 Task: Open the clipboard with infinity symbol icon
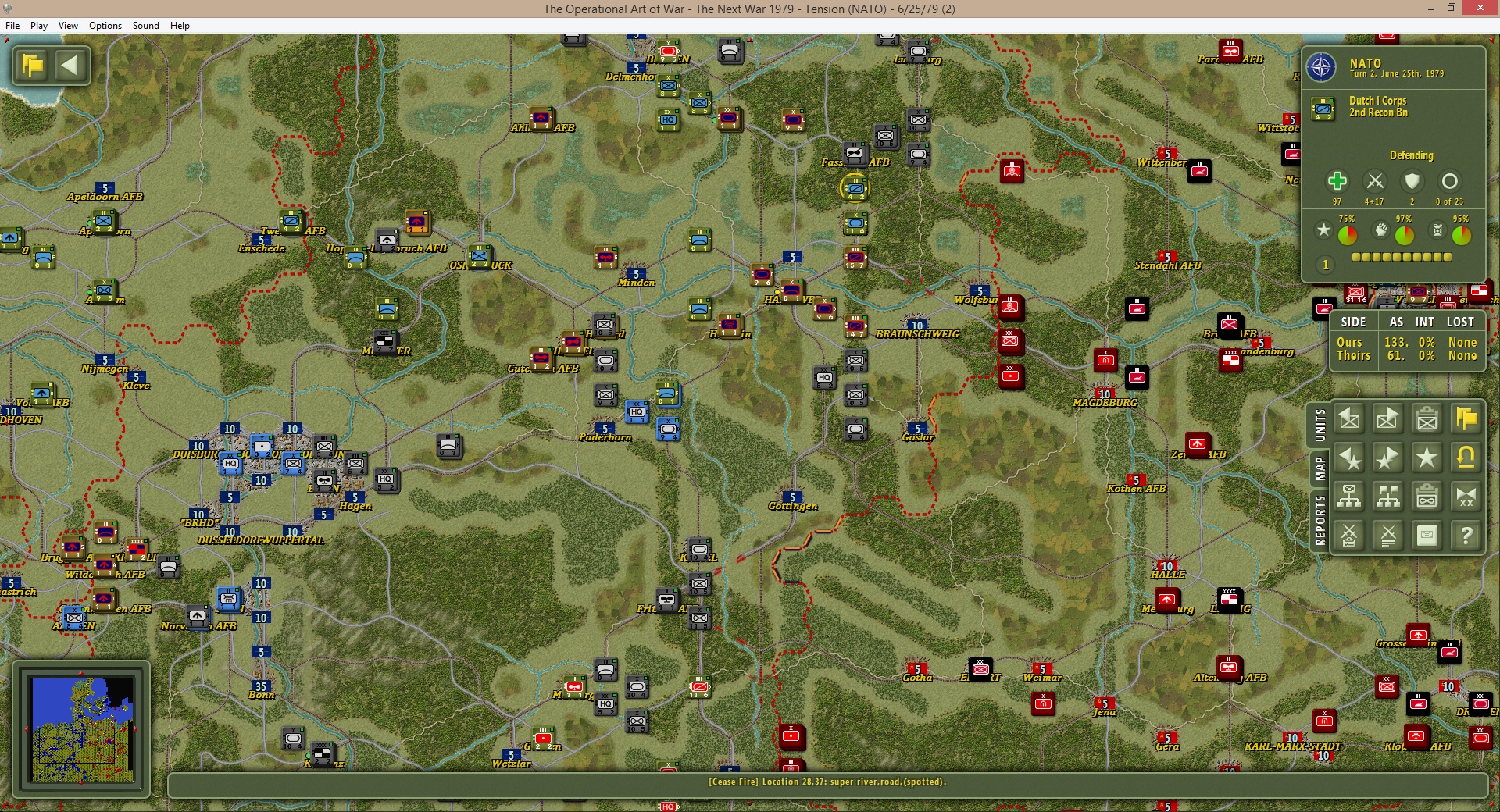[x=1427, y=497]
